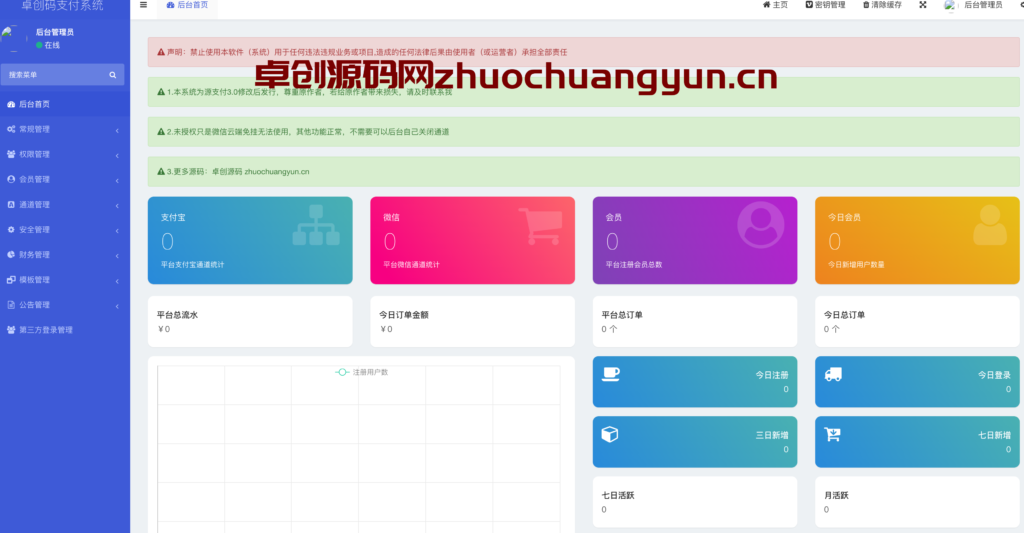1024x533 pixels.
Task: Expand the 财务管理 chevron
Action: (x=118, y=255)
